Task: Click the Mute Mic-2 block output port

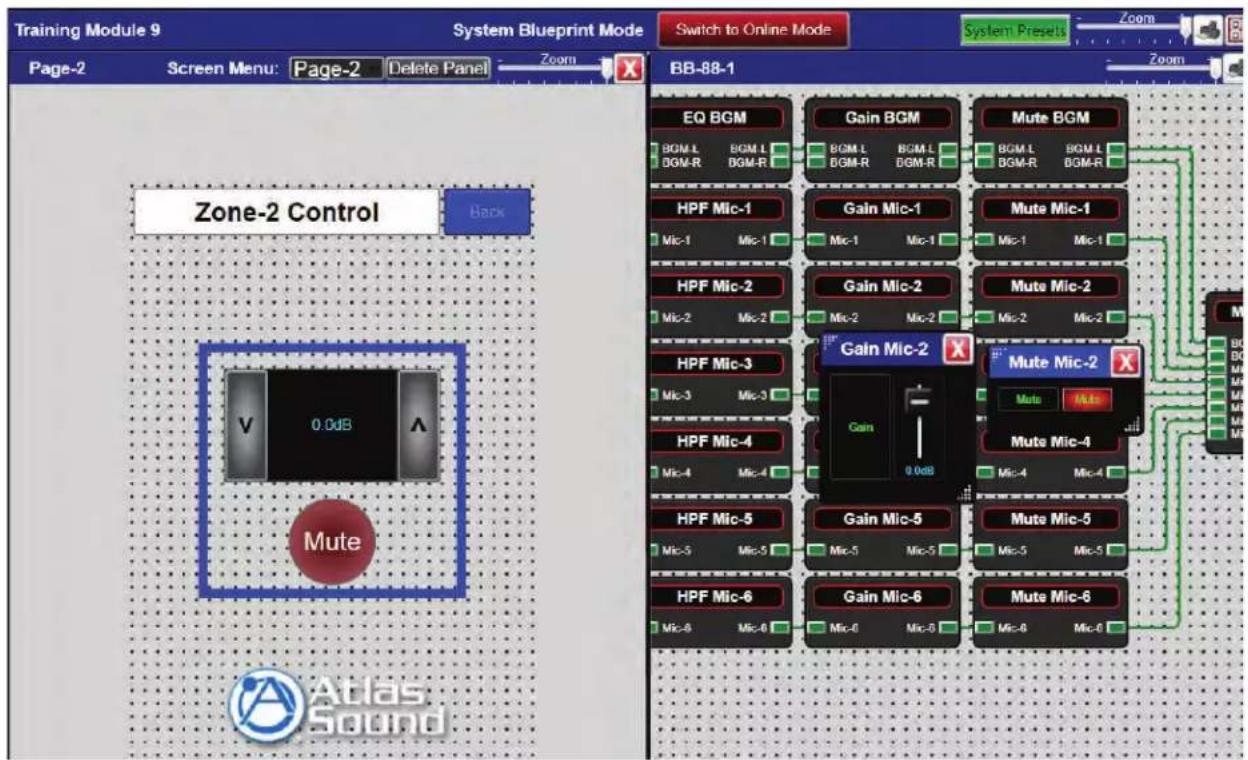Action: [x=1115, y=318]
